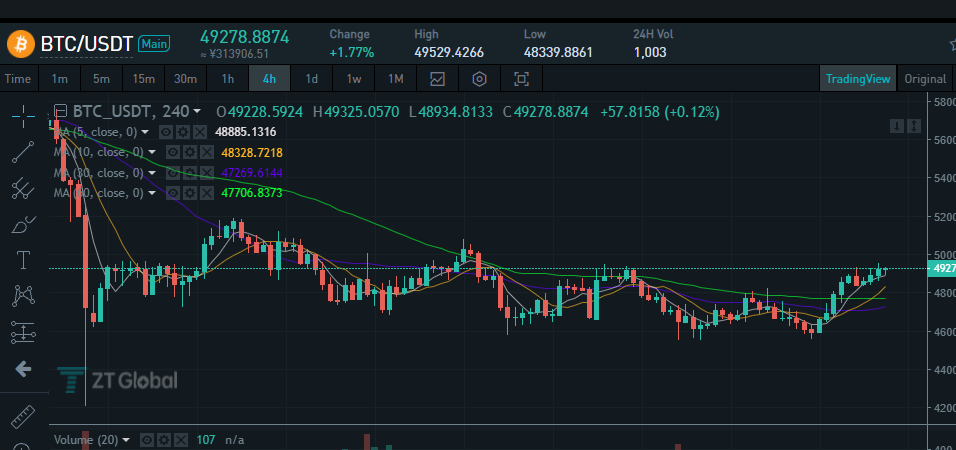Select the trend line drawing tool

(x=24, y=152)
